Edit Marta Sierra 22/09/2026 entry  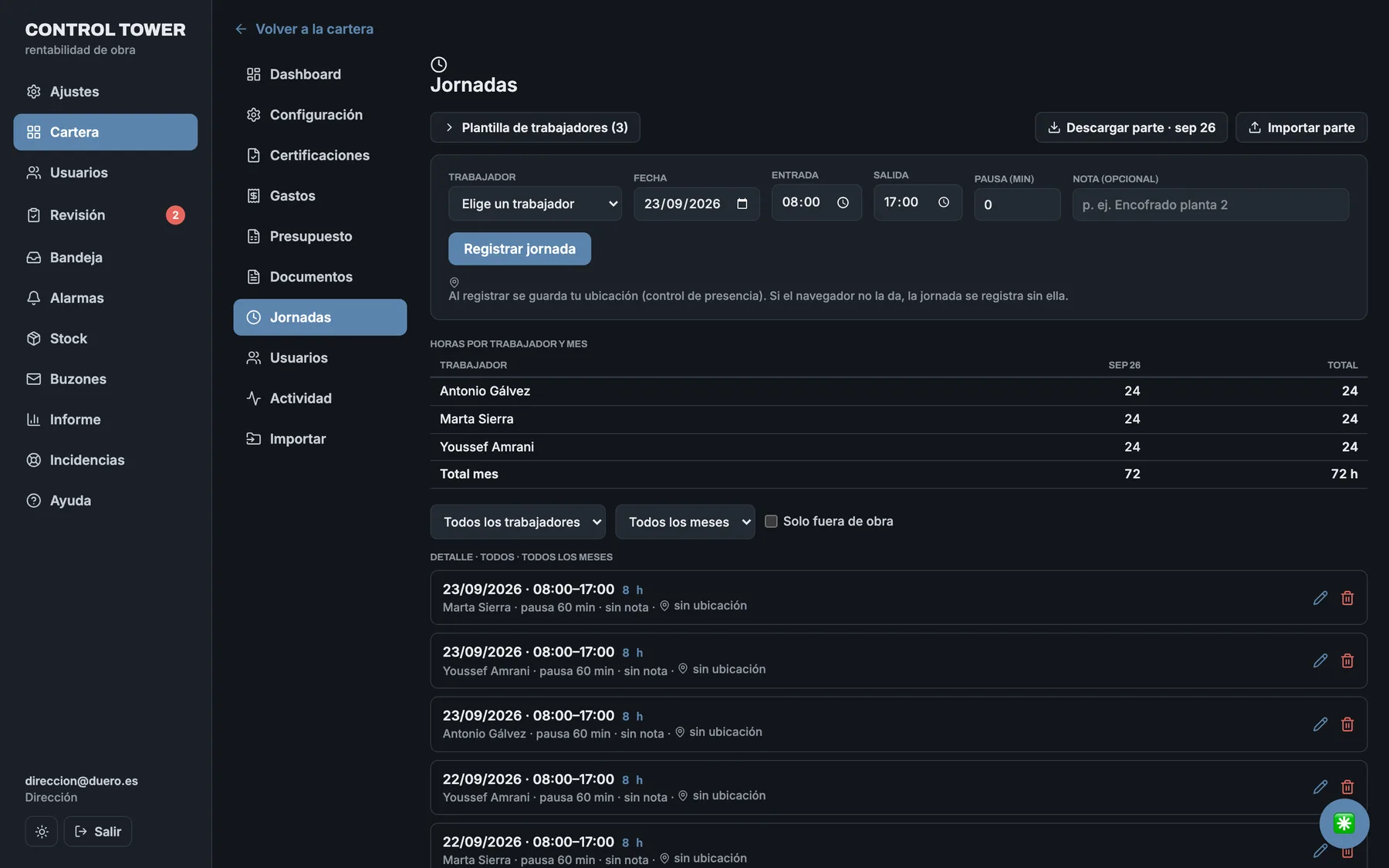1320,850
